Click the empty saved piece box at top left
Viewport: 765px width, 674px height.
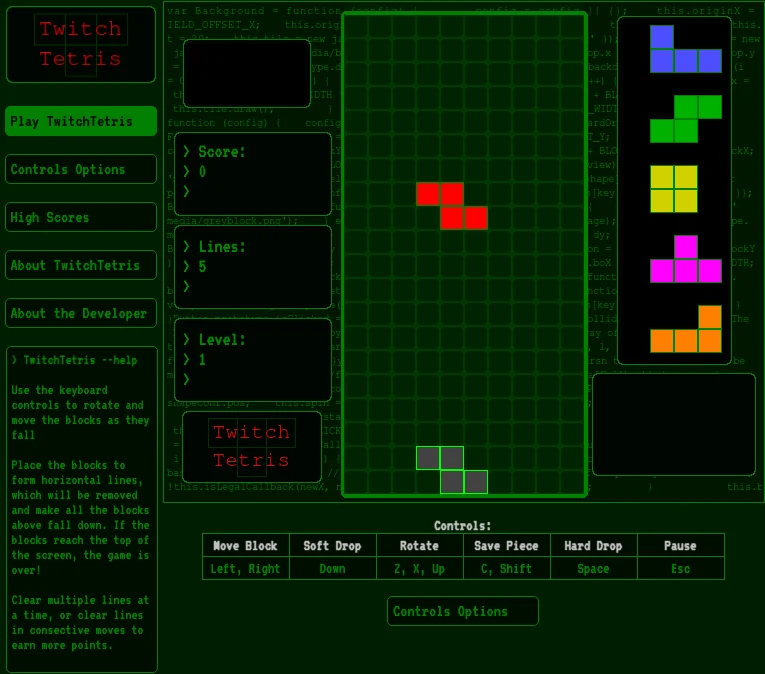[247, 74]
